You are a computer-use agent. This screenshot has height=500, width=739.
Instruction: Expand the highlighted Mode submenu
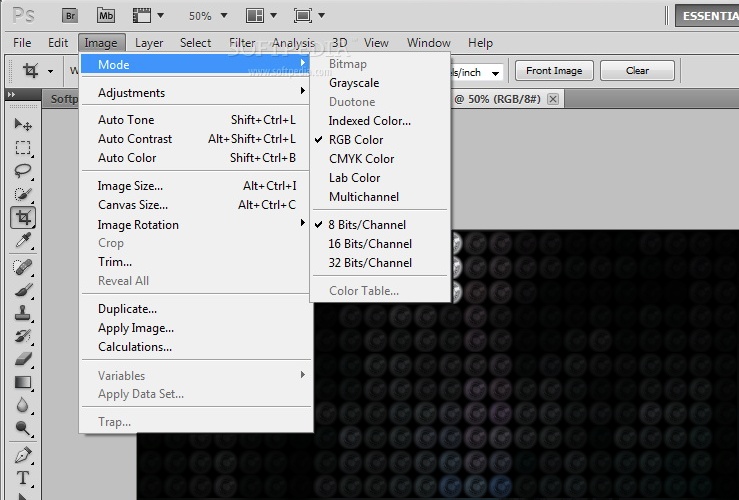pos(196,64)
